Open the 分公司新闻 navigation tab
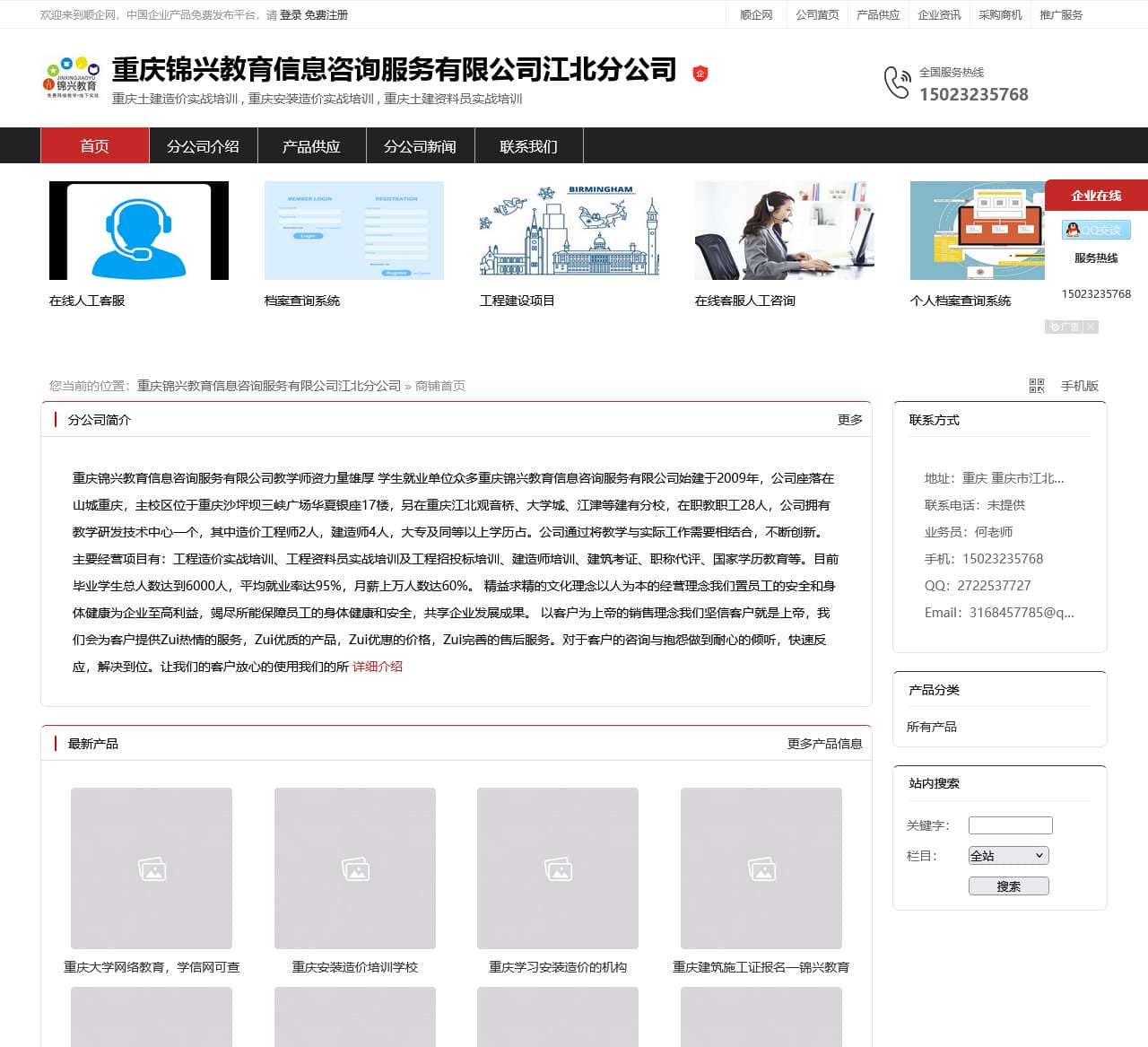The image size is (1148, 1047). (x=420, y=146)
